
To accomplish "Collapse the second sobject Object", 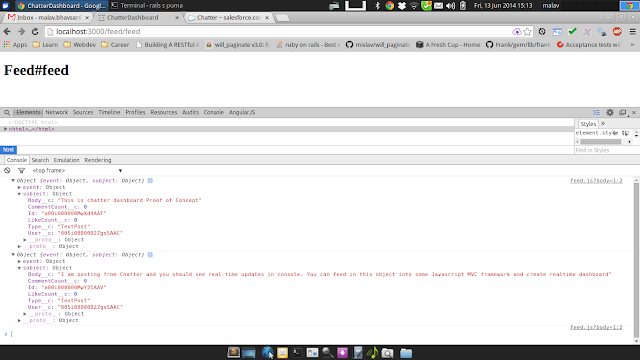I will pos(19,268).
